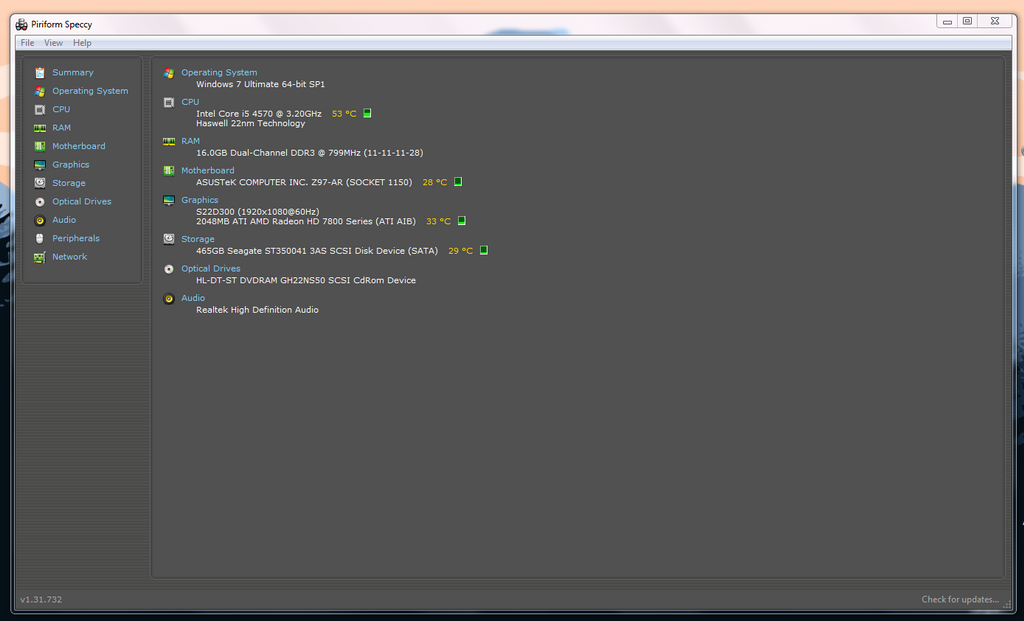This screenshot has height=621, width=1024.
Task: Open the Optical Drives section from sidebar
Action: click(82, 201)
